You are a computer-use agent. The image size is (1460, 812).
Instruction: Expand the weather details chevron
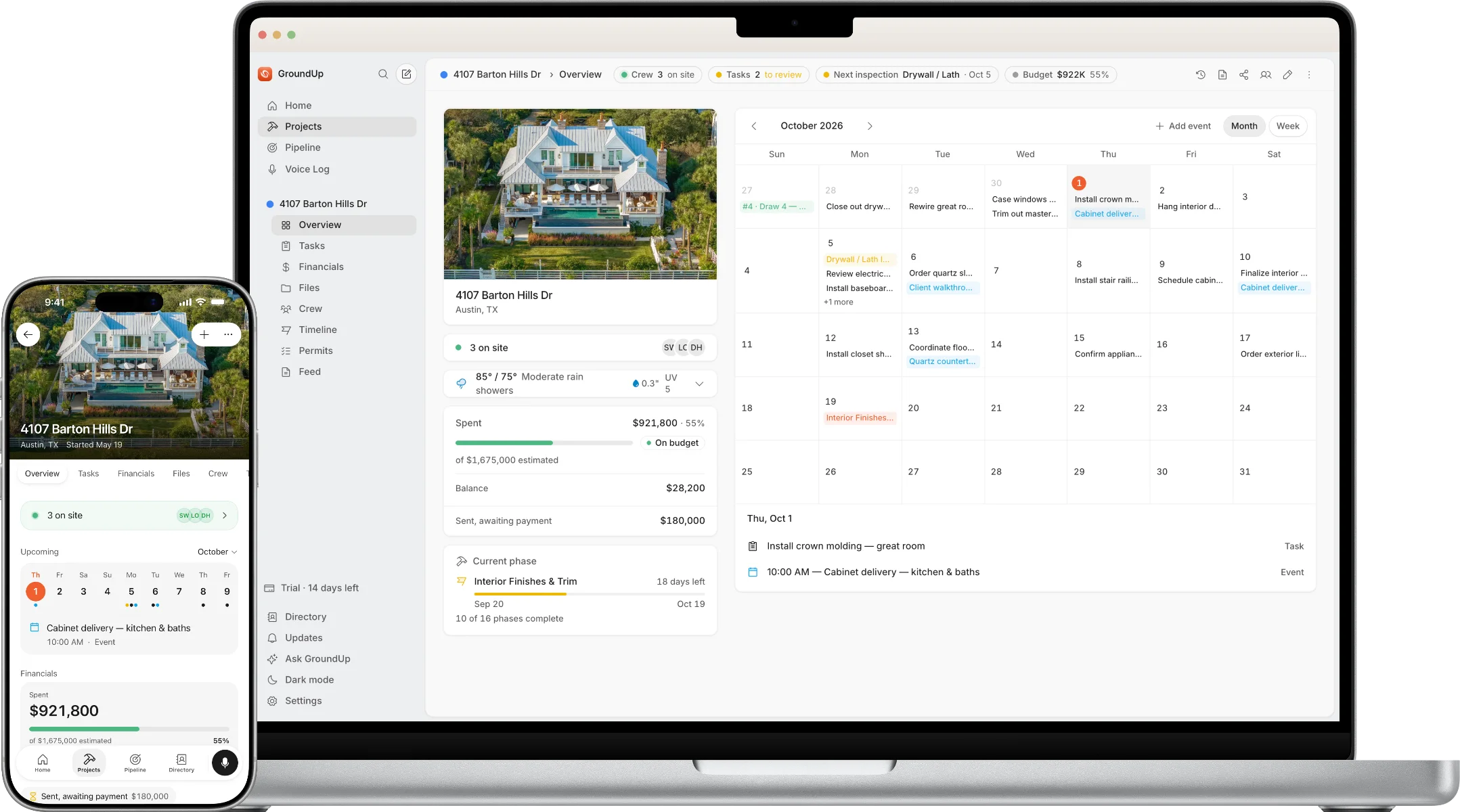pos(699,384)
